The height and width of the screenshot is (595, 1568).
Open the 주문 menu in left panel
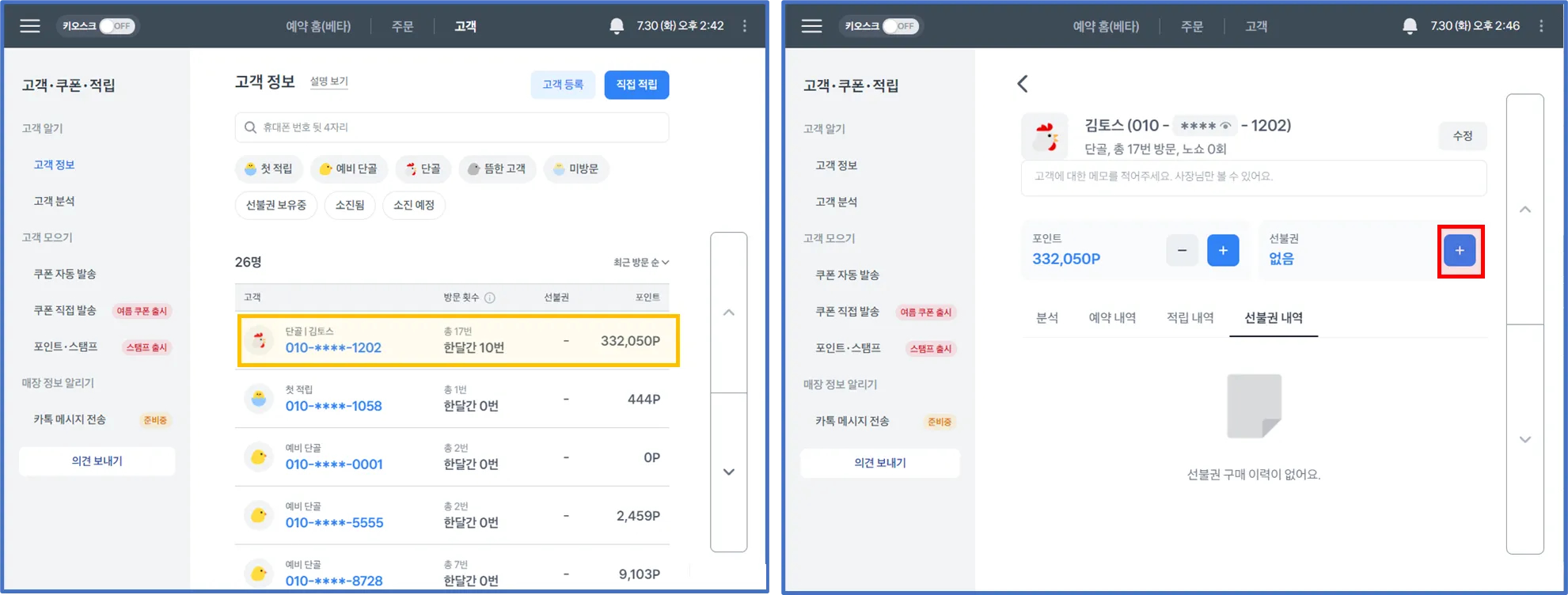pos(402,27)
